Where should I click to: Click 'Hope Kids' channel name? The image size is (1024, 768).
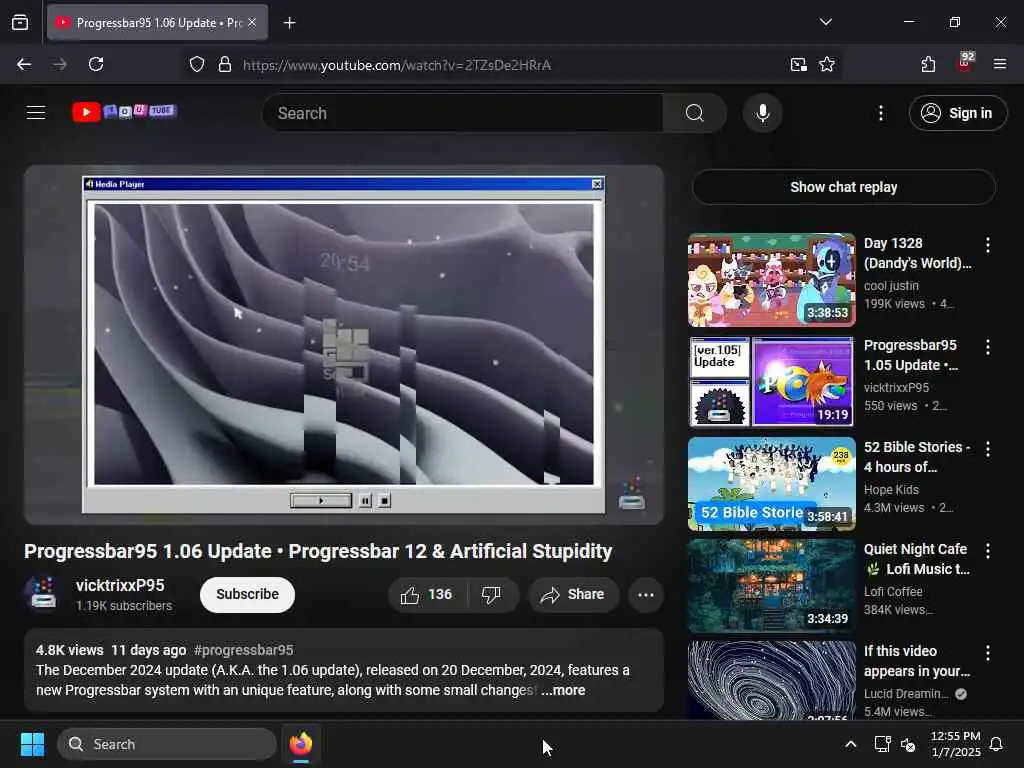(x=891, y=489)
